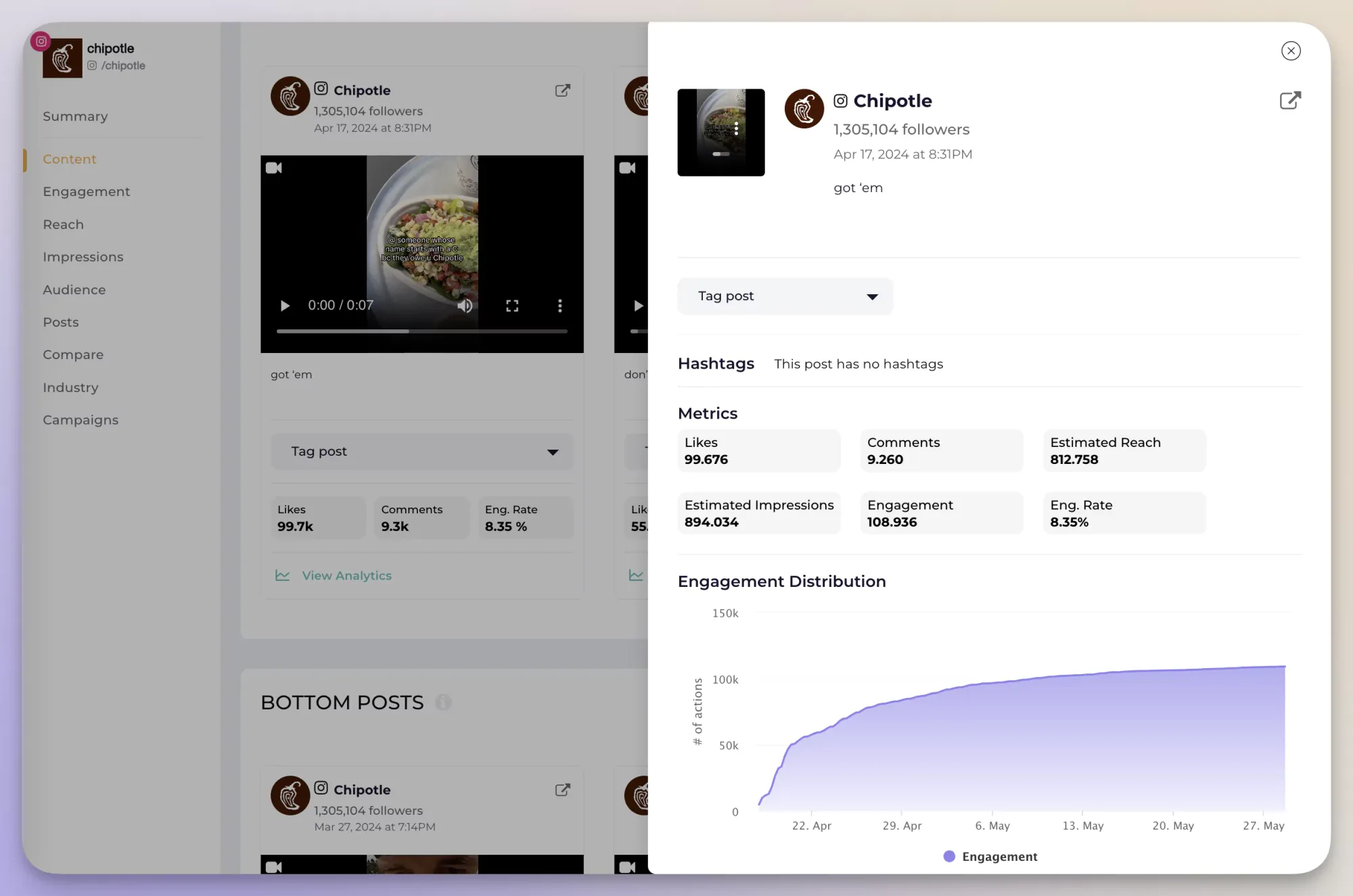Click the Estimated Impressions 894.034 card
The height and width of the screenshot is (896, 1353).
point(759,513)
